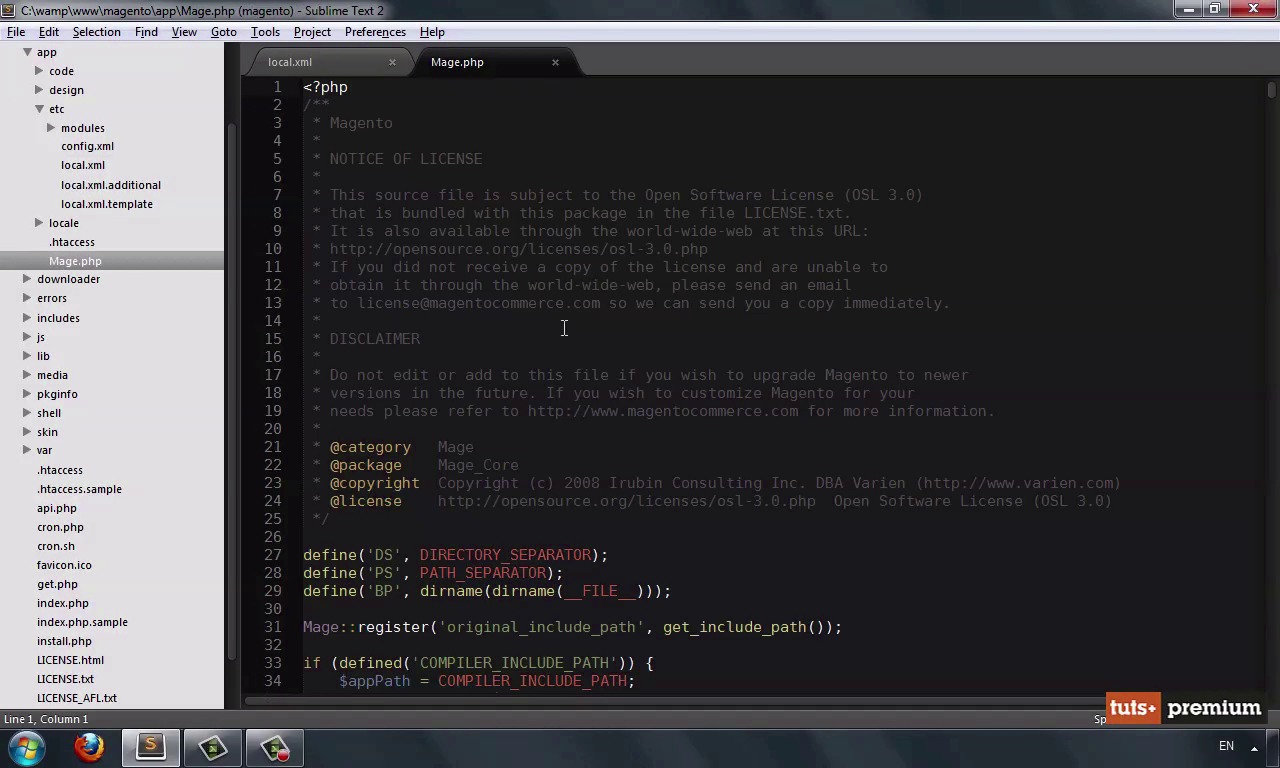Open api.php in the sidebar

pos(57,508)
